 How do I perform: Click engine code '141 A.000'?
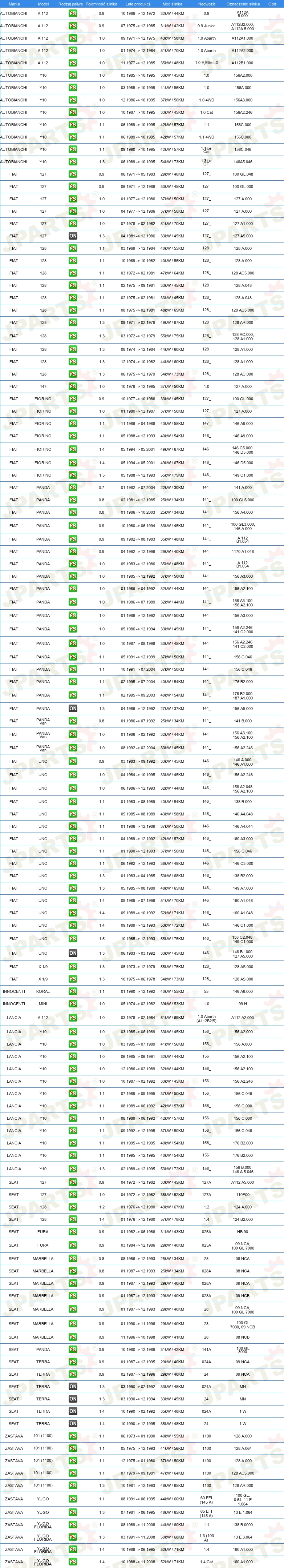pyautogui.click(x=243, y=488)
